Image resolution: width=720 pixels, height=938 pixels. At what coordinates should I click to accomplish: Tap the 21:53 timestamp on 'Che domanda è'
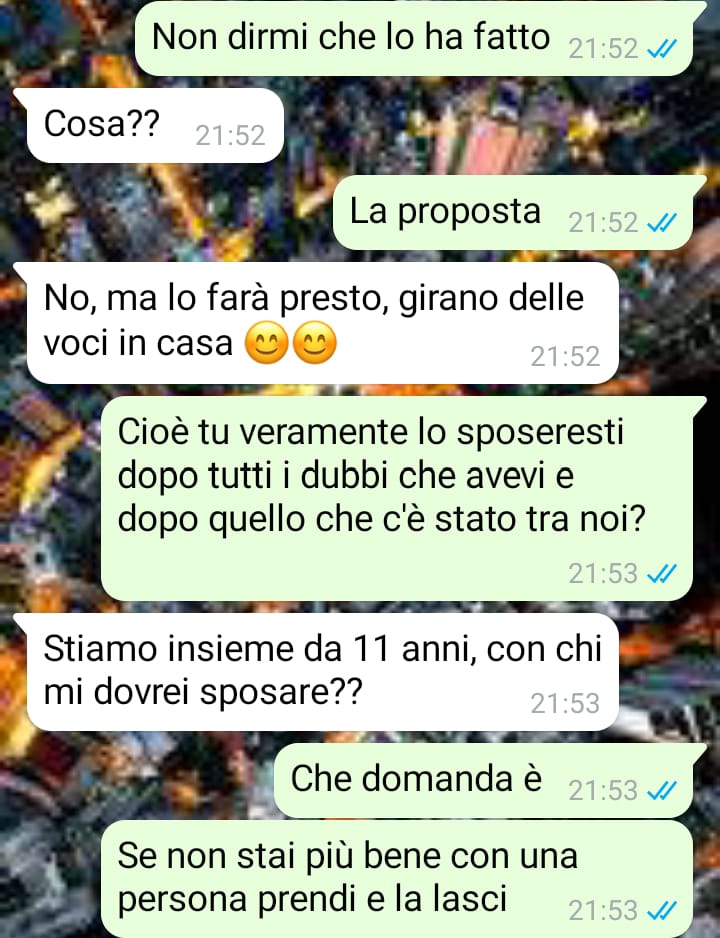[x=603, y=790]
